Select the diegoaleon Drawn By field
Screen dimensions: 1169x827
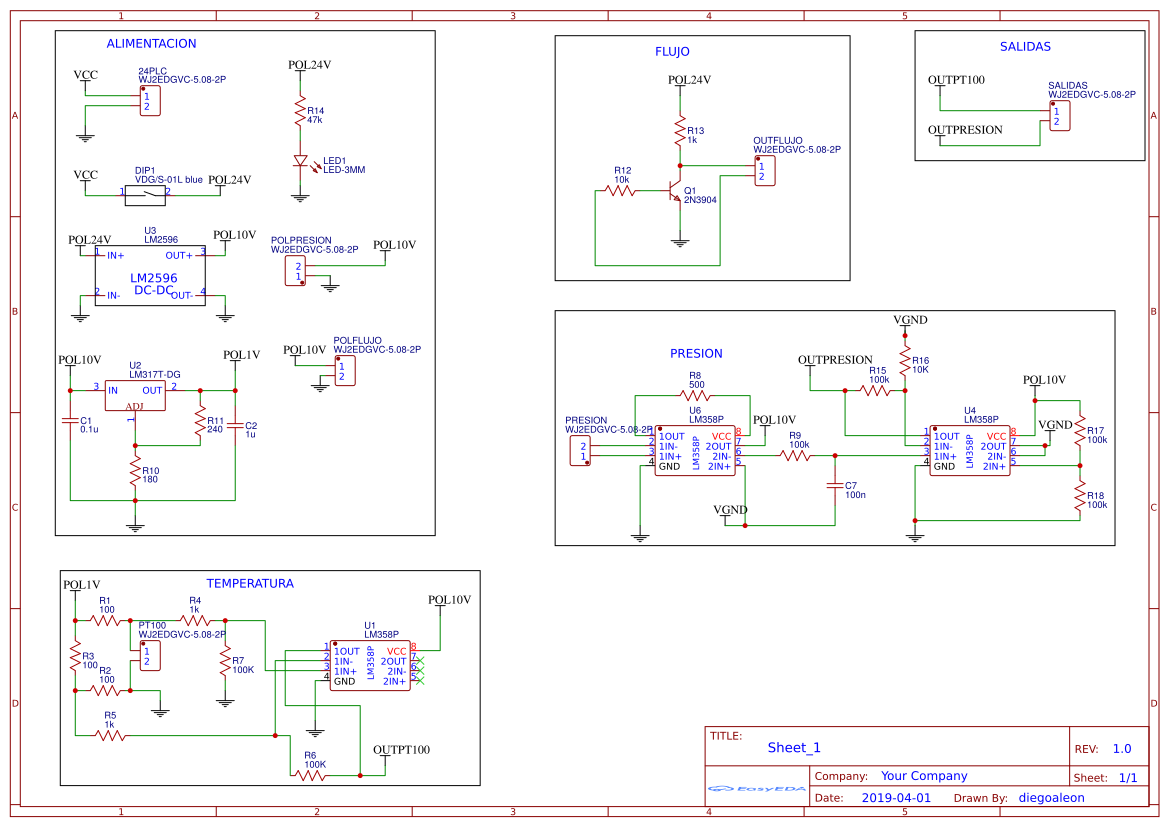point(1051,797)
